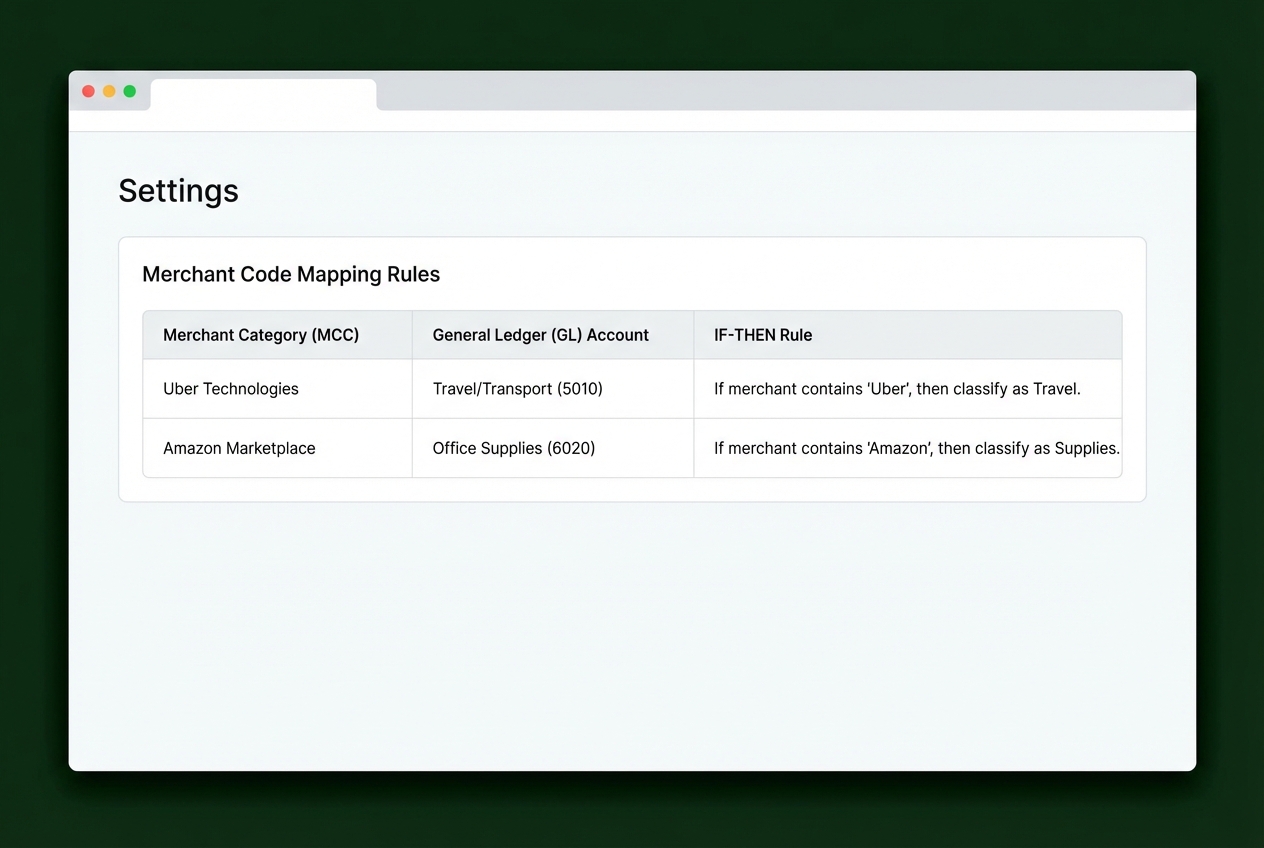Select the "Merchant Code Mapping Rules" title
Image resolution: width=1264 pixels, height=848 pixels.
click(291, 274)
